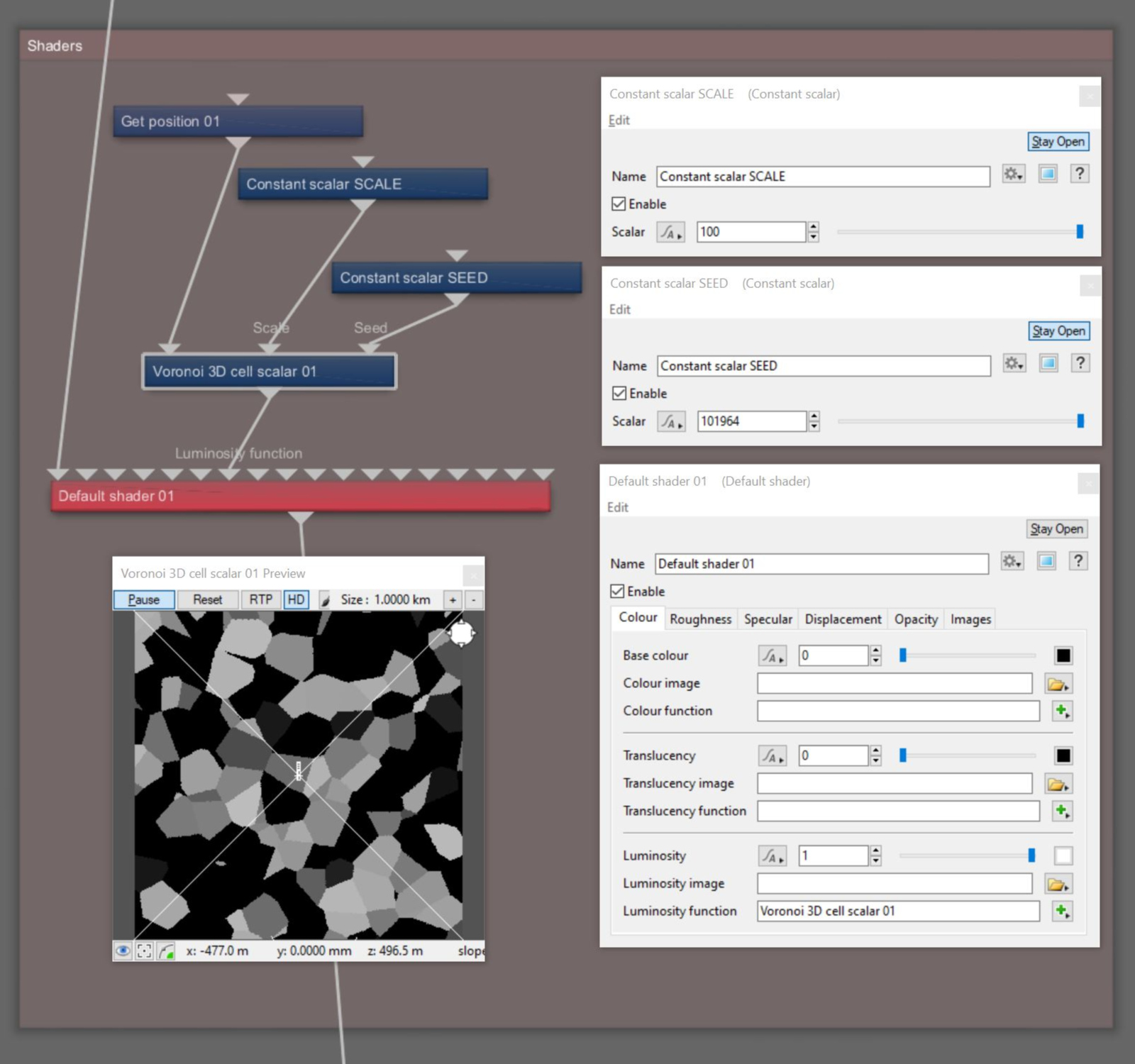1135x1064 pixels.
Task: Click the SEED Scalar value field
Action: [x=752, y=421]
